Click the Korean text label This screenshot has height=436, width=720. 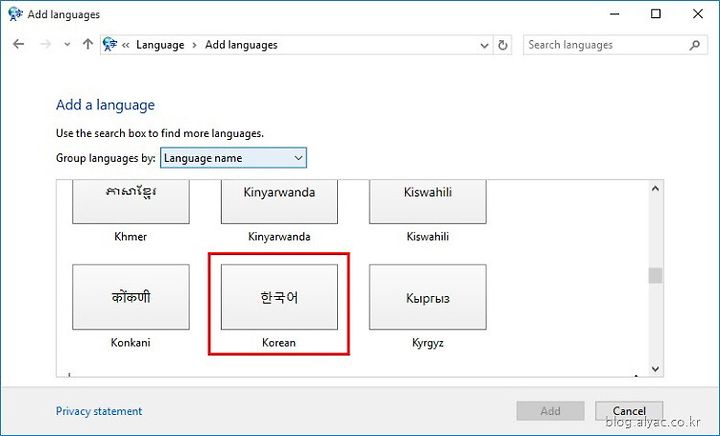pyautogui.click(x=279, y=343)
